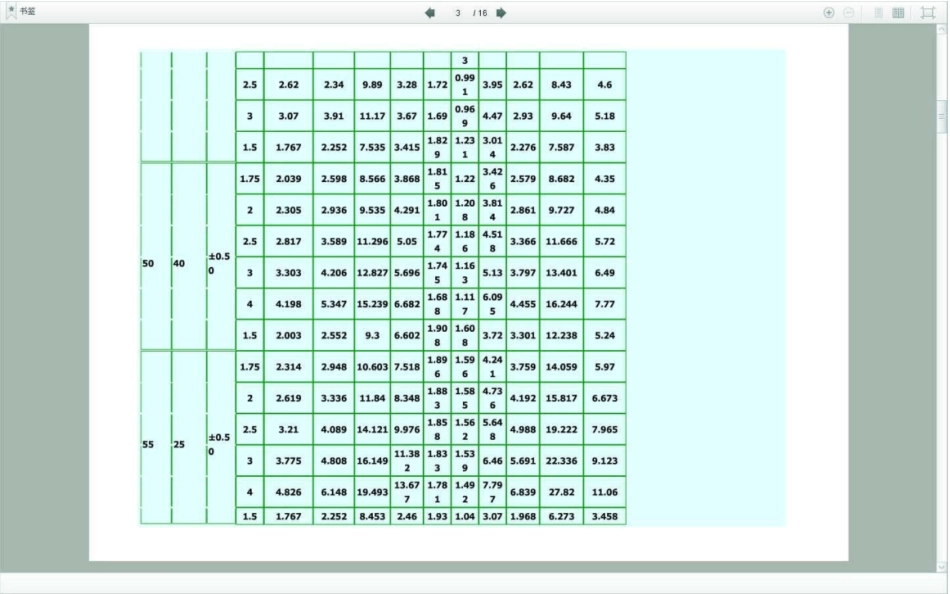Select the row header cell 55
The width and height of the screenshot is (950, 594).
pyautogui.click(x=156, y=438)
